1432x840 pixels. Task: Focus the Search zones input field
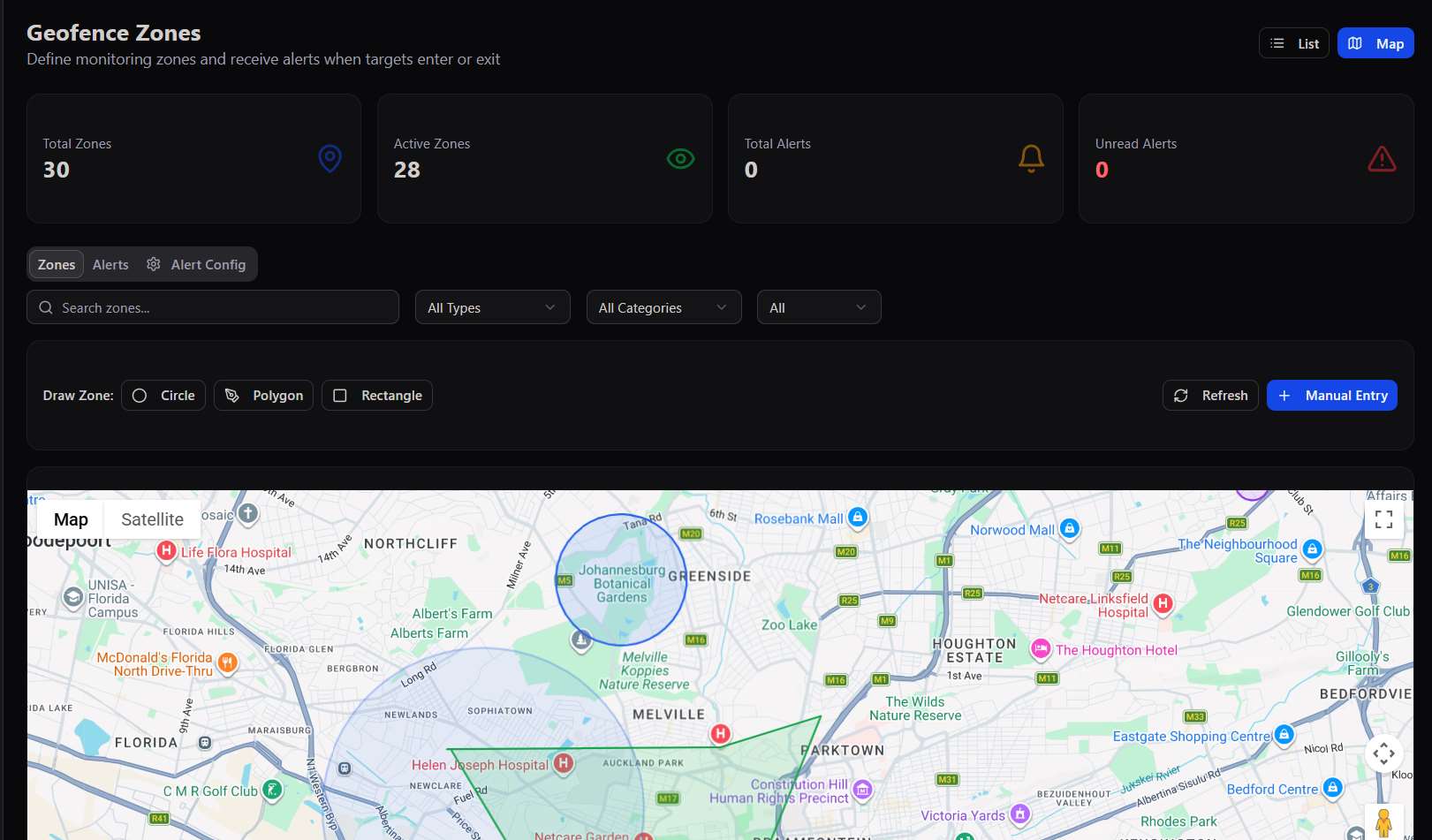pyautogui.click(x=213, y=307)
